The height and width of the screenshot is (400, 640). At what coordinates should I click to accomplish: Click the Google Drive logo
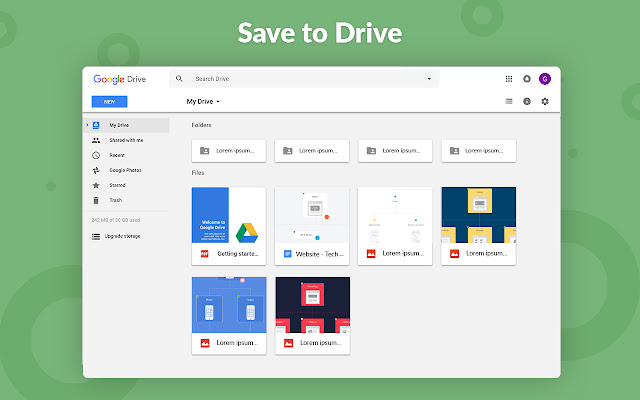tap(120, 79)
